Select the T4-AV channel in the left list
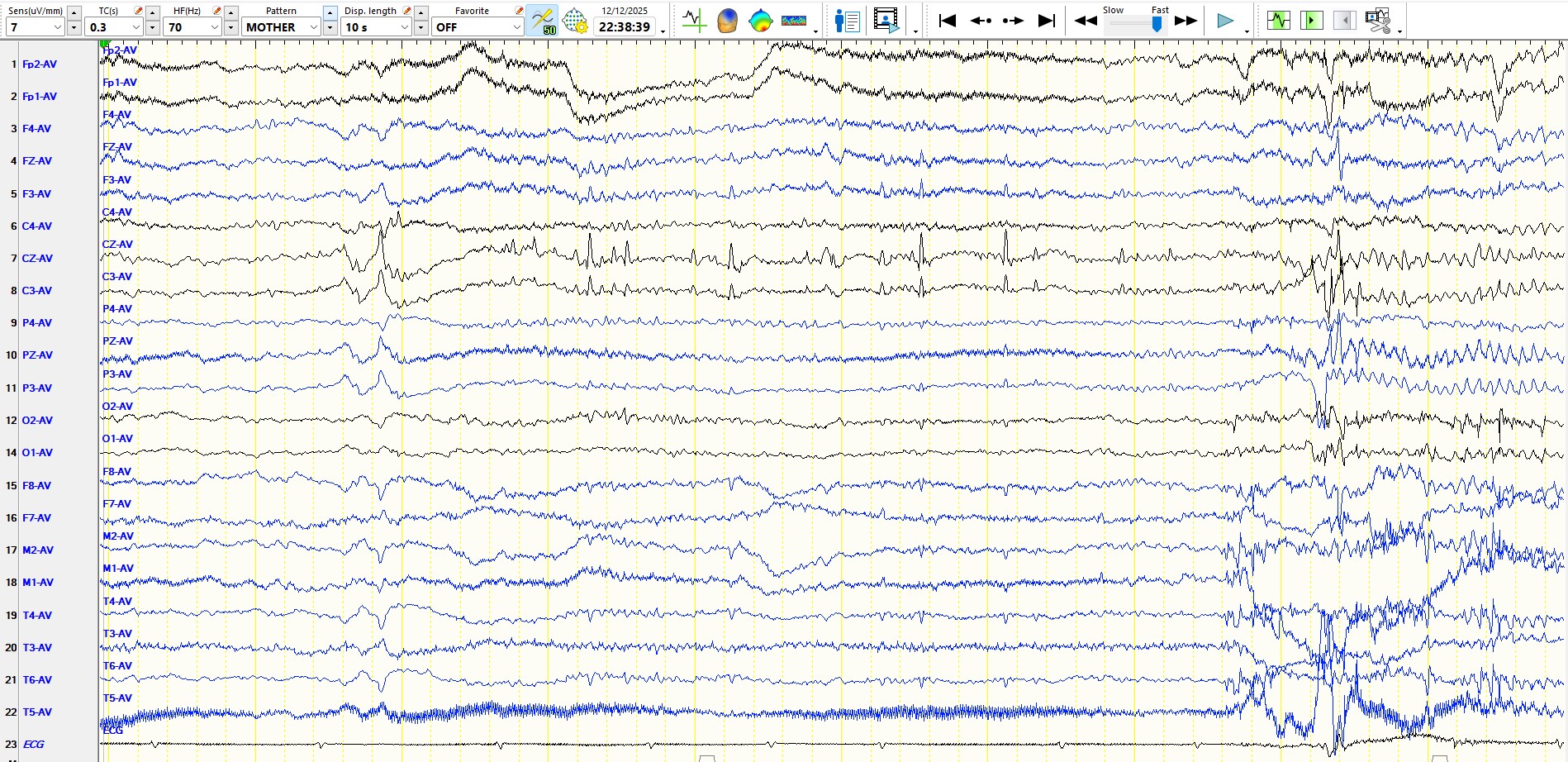Image resolution: width=1568 pixels, height=762 pixels. tap(37, 616)
